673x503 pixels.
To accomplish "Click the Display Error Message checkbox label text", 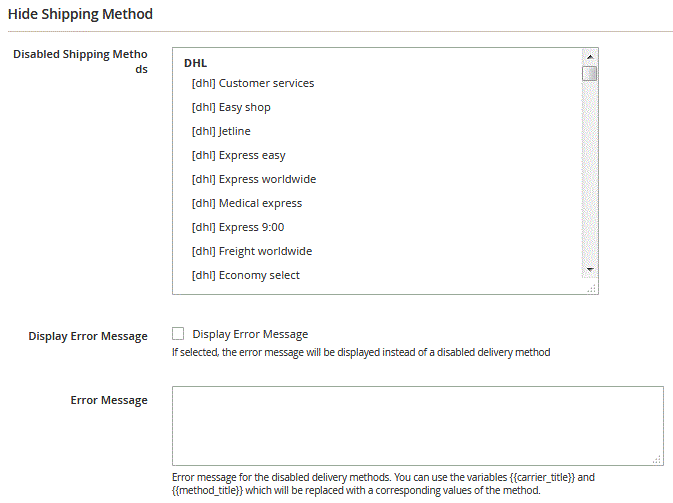I will tap(250, 334).
